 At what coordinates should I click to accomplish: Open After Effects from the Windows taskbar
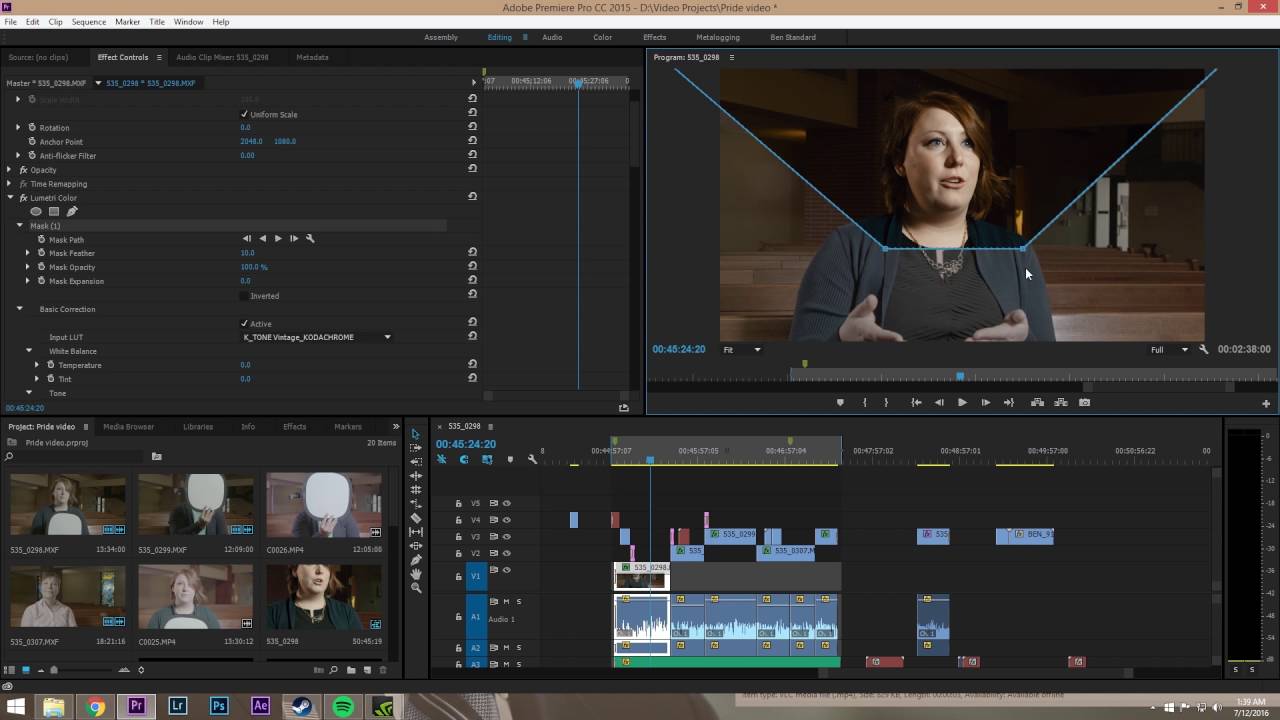(260, 707)
